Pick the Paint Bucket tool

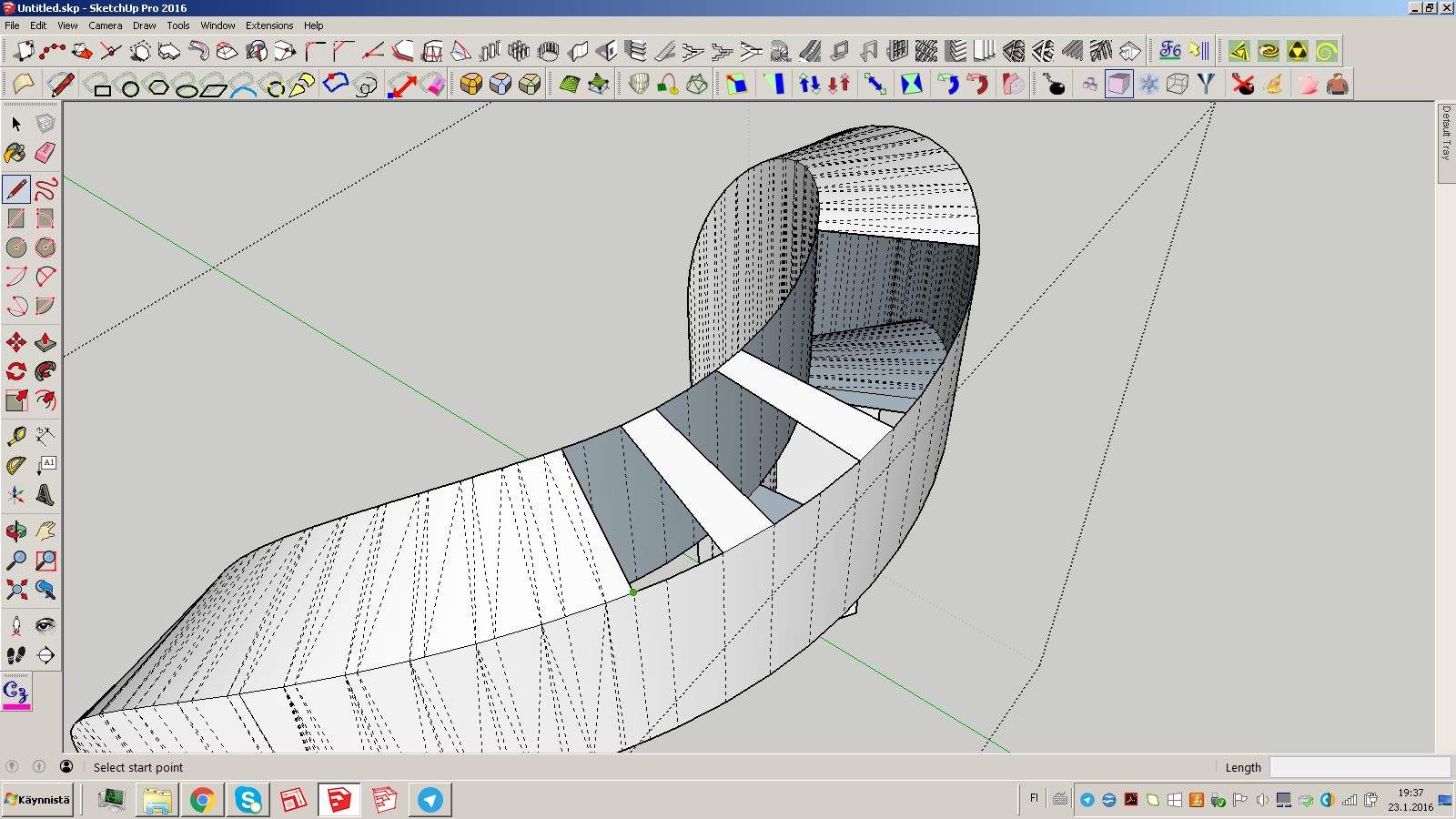tap(15, 153)
